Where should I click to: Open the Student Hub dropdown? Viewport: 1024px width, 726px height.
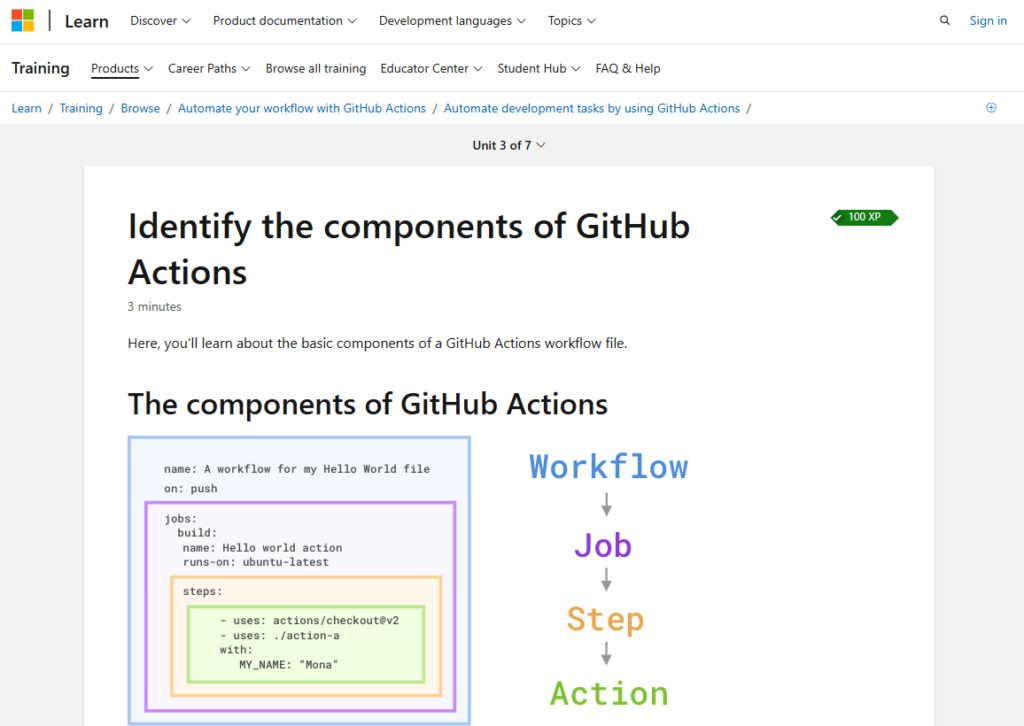(539, 69)
